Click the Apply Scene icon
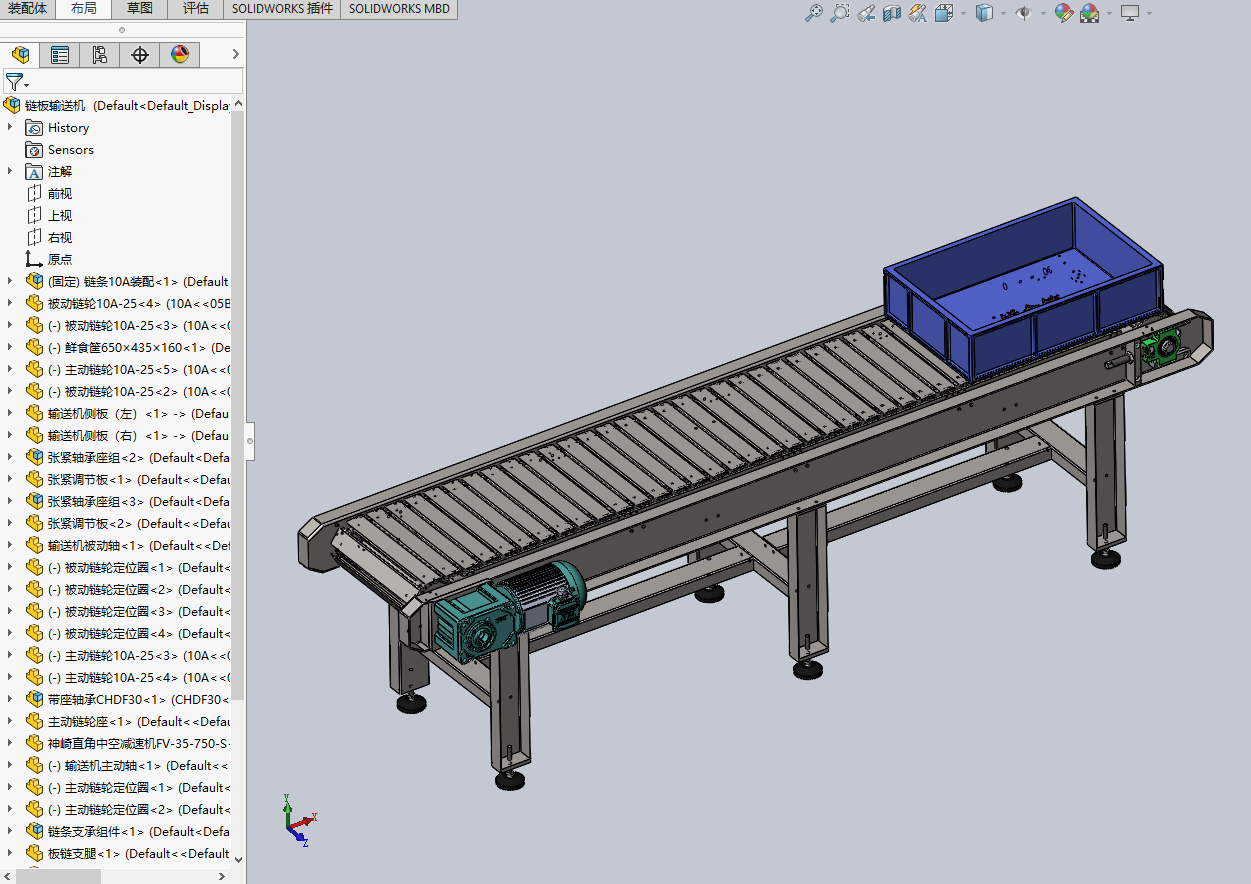 [x=1089, y=13]
